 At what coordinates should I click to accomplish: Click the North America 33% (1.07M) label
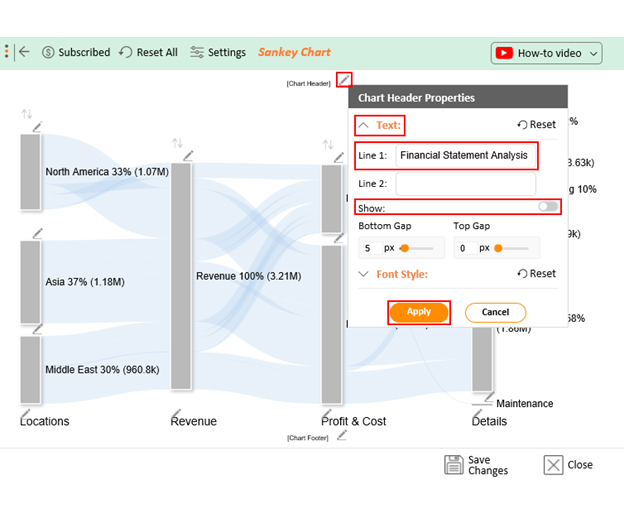(x=107, y=172)
